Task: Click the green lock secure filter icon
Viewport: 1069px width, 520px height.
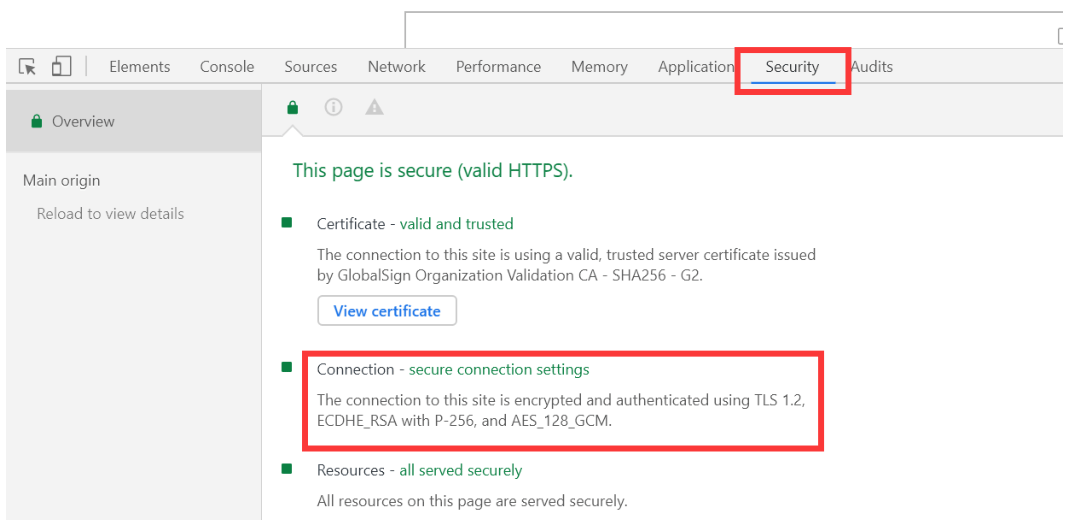Action: 292,108
